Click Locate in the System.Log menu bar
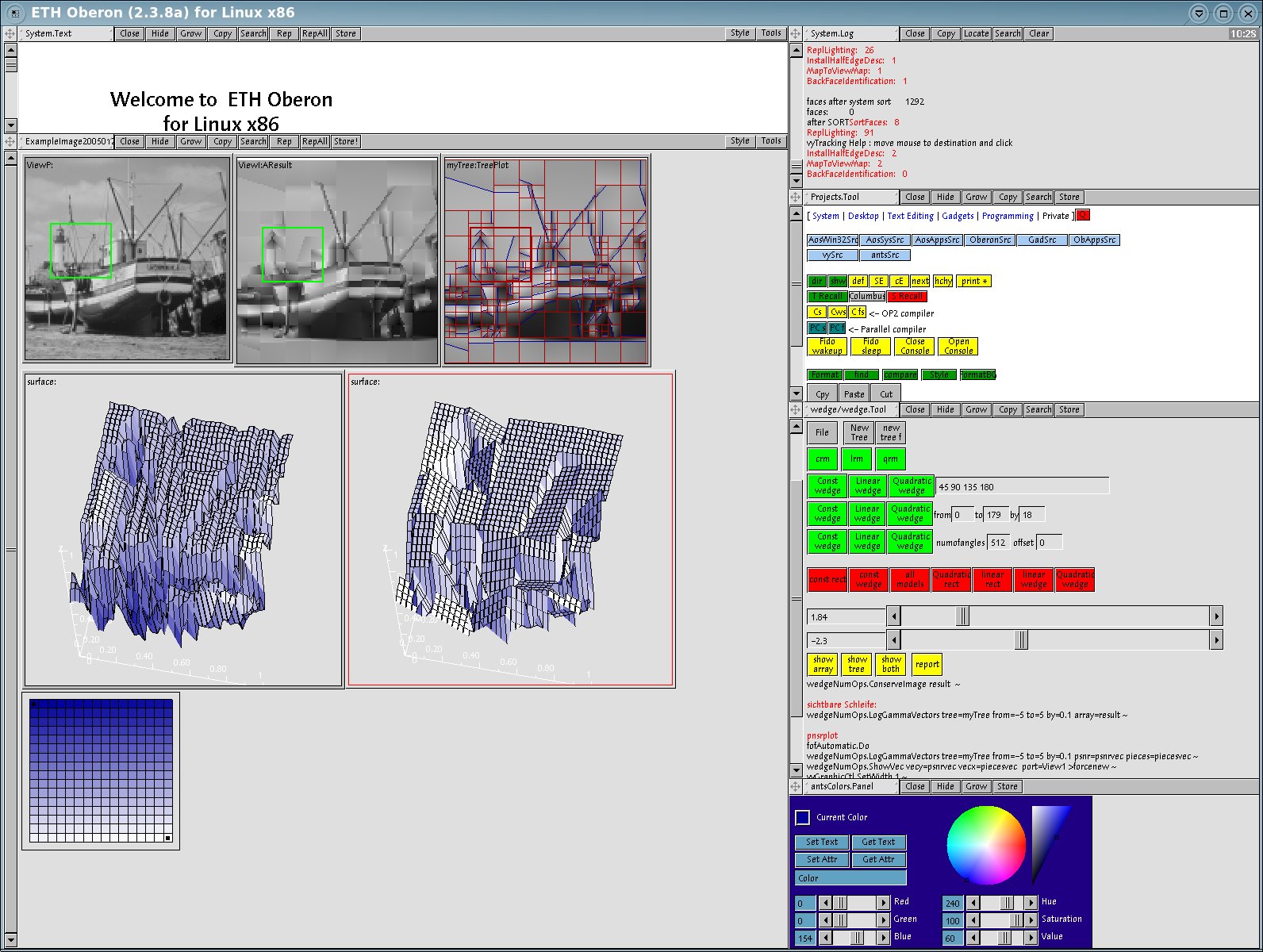1263x952 pixels. pos(977,33)
